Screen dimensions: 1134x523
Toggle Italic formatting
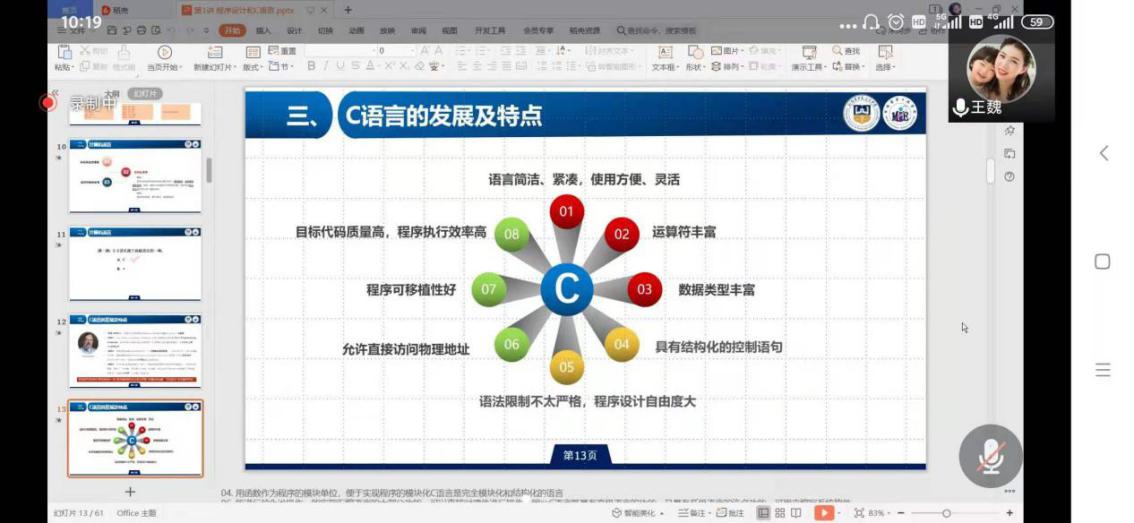coord(326,67)
